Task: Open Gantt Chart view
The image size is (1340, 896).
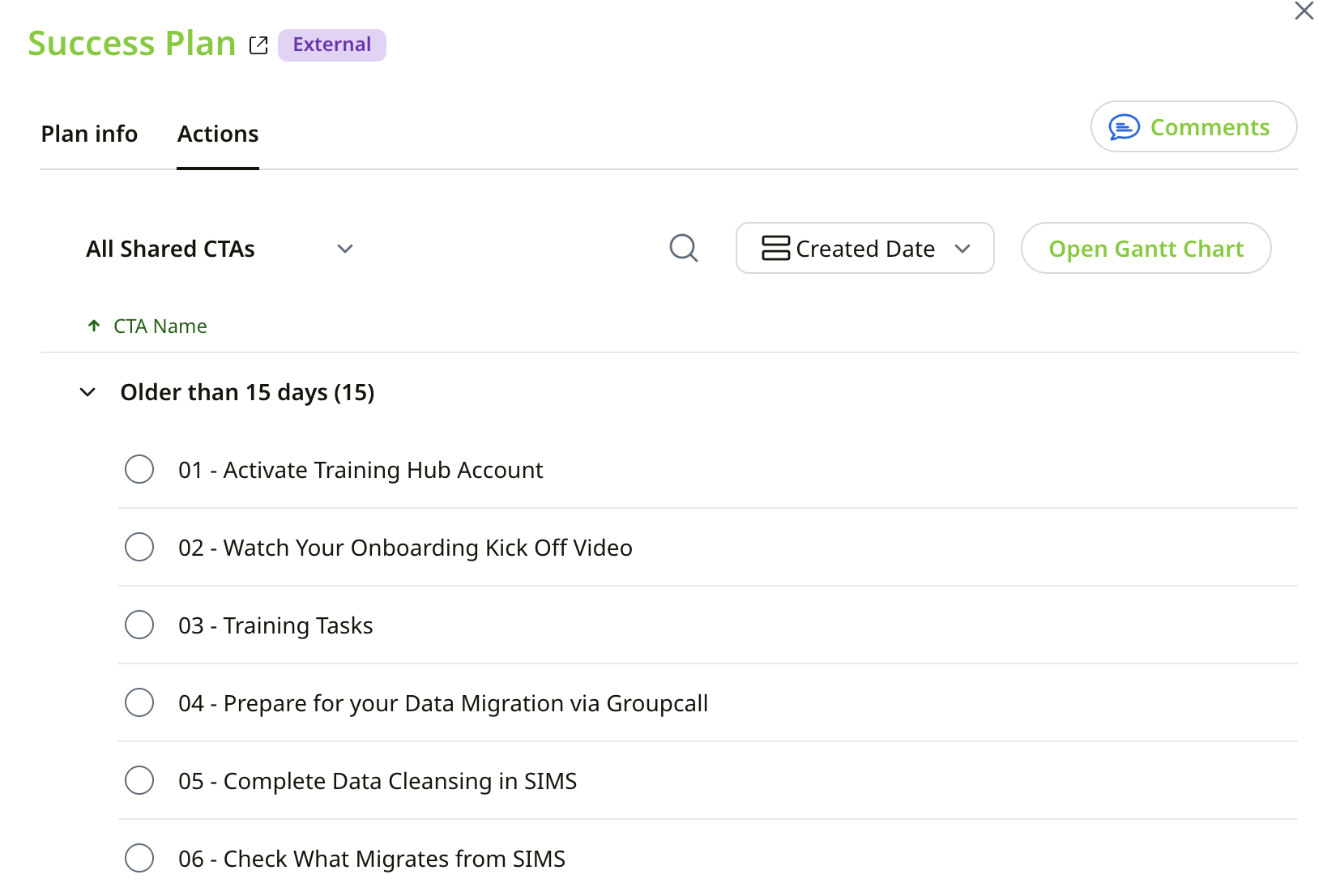Action: (x=1145, y=249)
